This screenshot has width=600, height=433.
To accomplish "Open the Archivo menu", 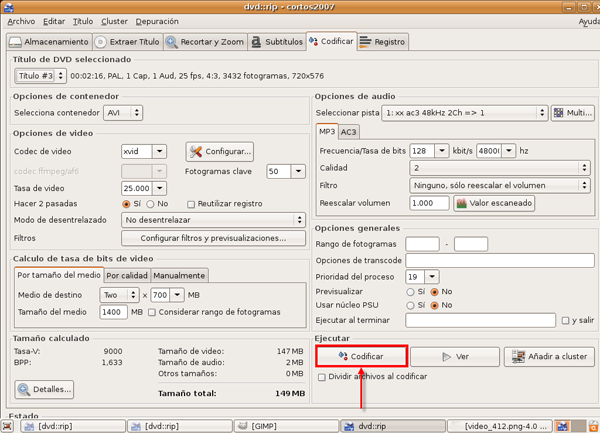I will 20,21.
